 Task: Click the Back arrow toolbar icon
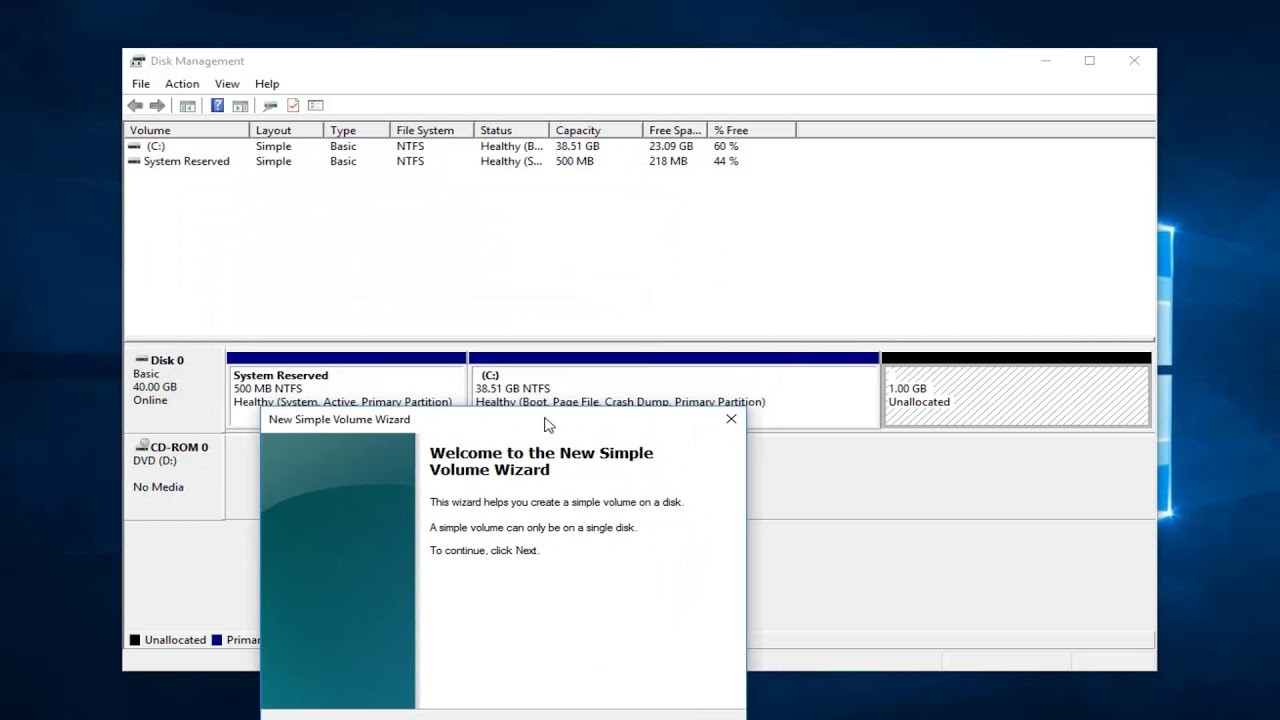[x=135, y=106]
